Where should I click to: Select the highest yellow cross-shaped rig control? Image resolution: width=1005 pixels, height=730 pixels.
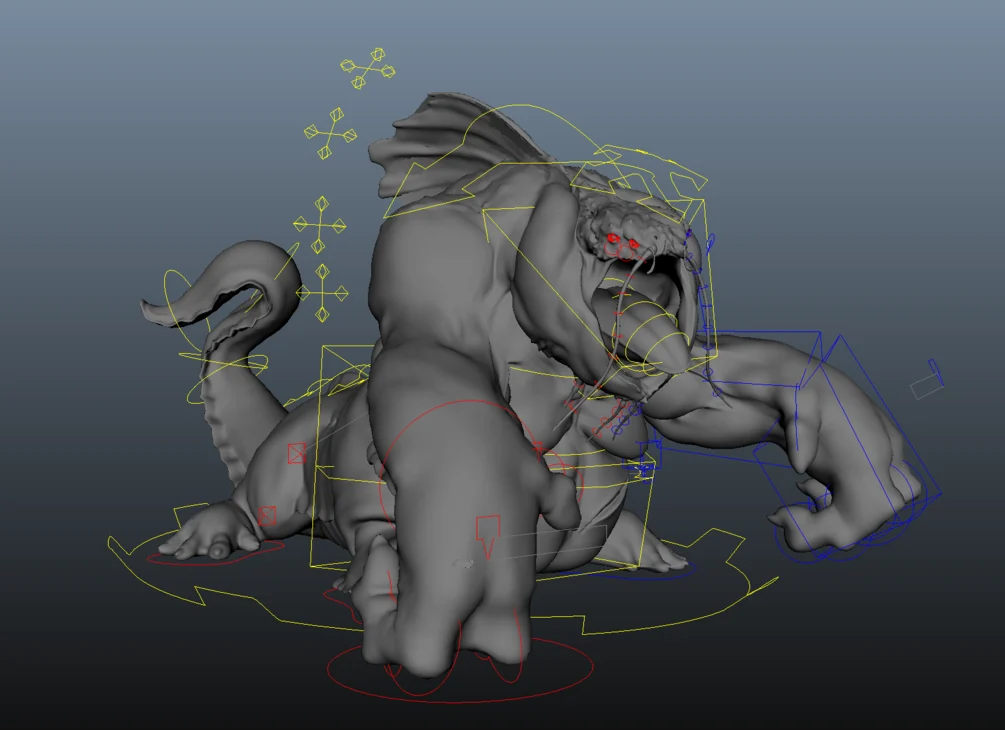tap(368, 68)
